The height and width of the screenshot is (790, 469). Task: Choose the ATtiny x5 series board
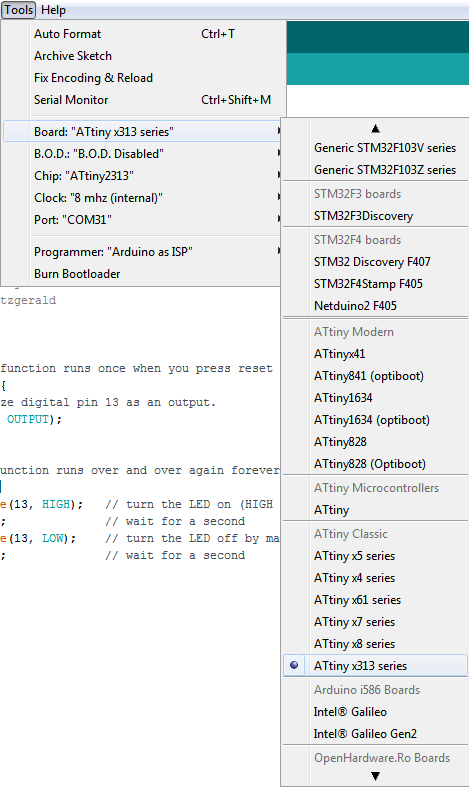375,556
